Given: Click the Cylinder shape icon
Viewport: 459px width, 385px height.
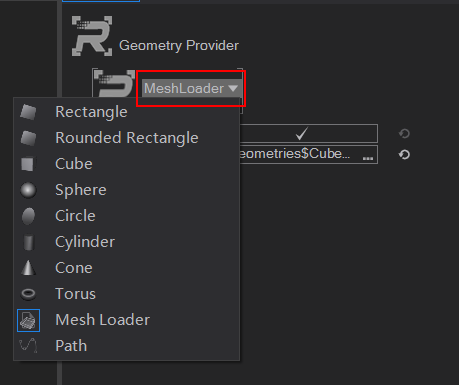Looking at the screenshot, I should tap(29, 242).
